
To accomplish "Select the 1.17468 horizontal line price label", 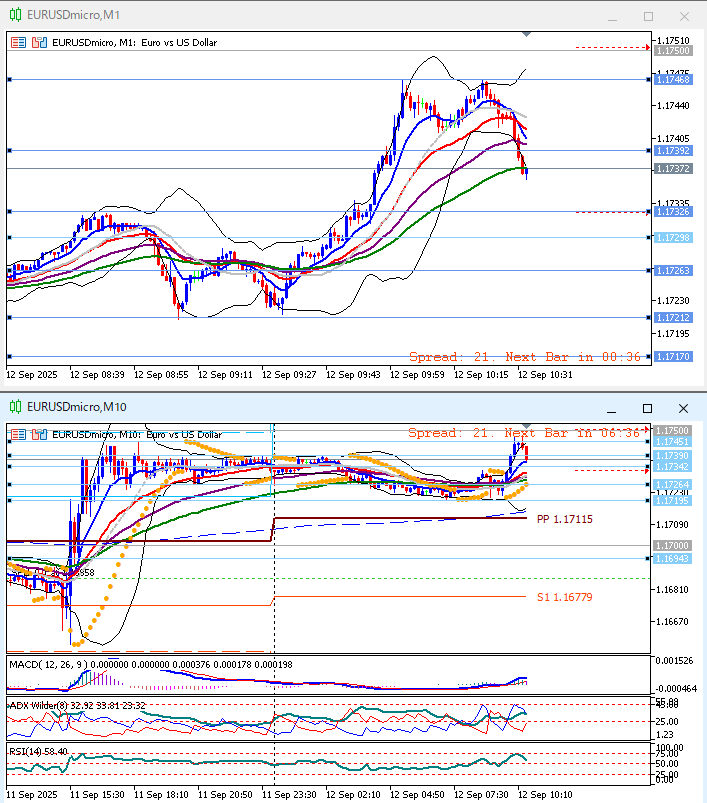I will pyautogui.click(x=675, y=79).
